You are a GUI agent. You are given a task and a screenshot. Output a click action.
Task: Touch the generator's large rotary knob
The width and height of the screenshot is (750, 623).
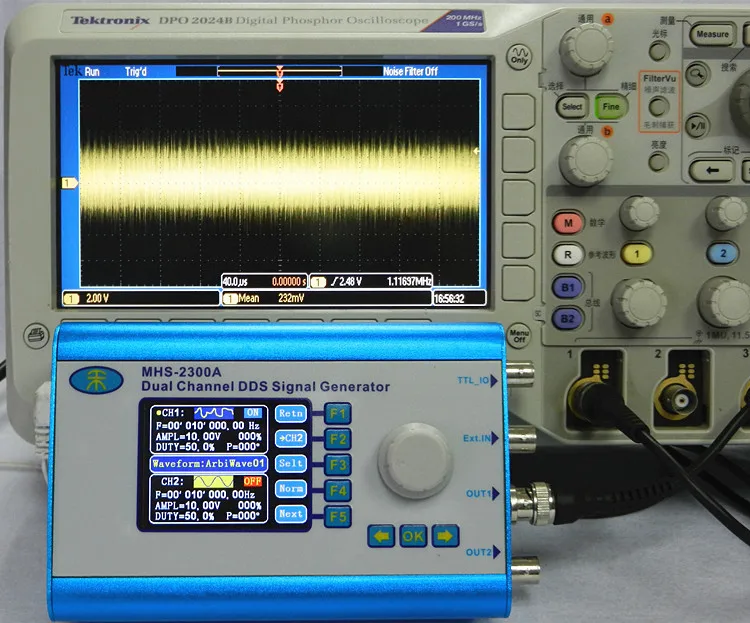click(x=415, y=460)
